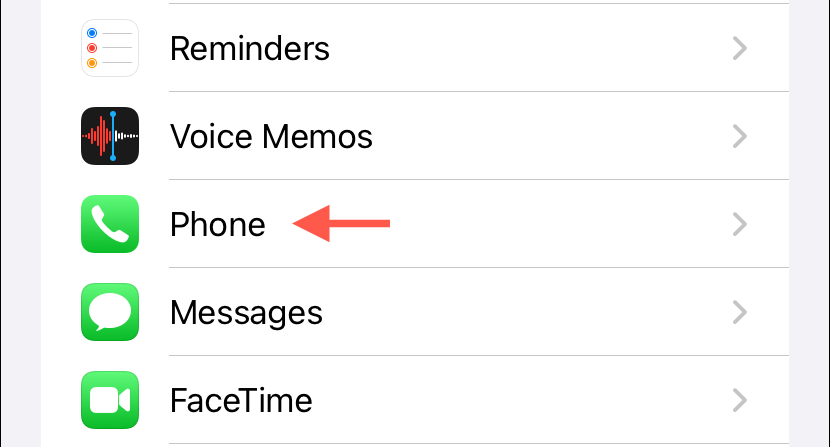Choose the Messages label text
This screenshot has height=447, width=830.
(x=246, y=313)
